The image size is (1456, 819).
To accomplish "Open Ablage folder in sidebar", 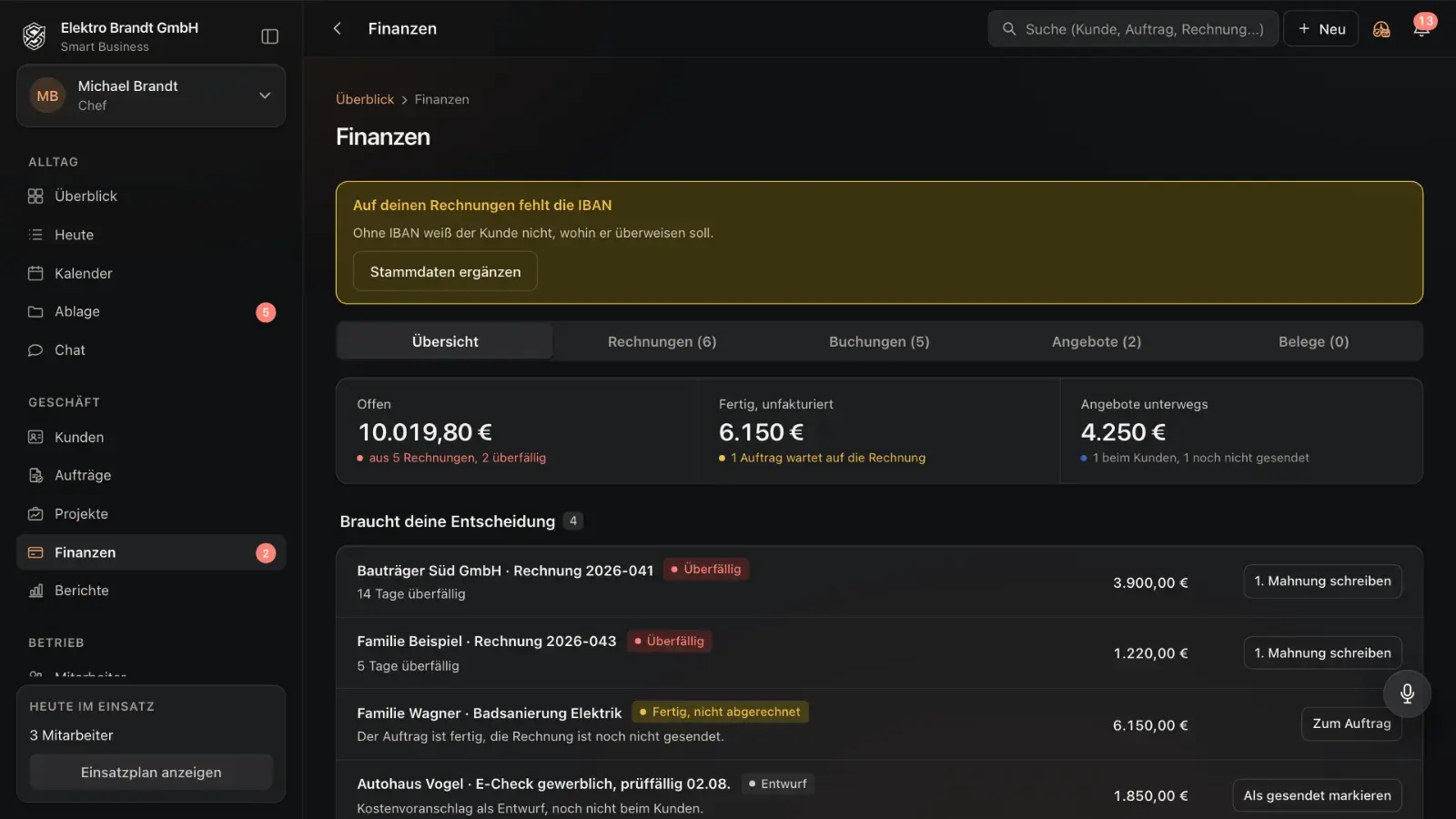I will pos(151,312).
